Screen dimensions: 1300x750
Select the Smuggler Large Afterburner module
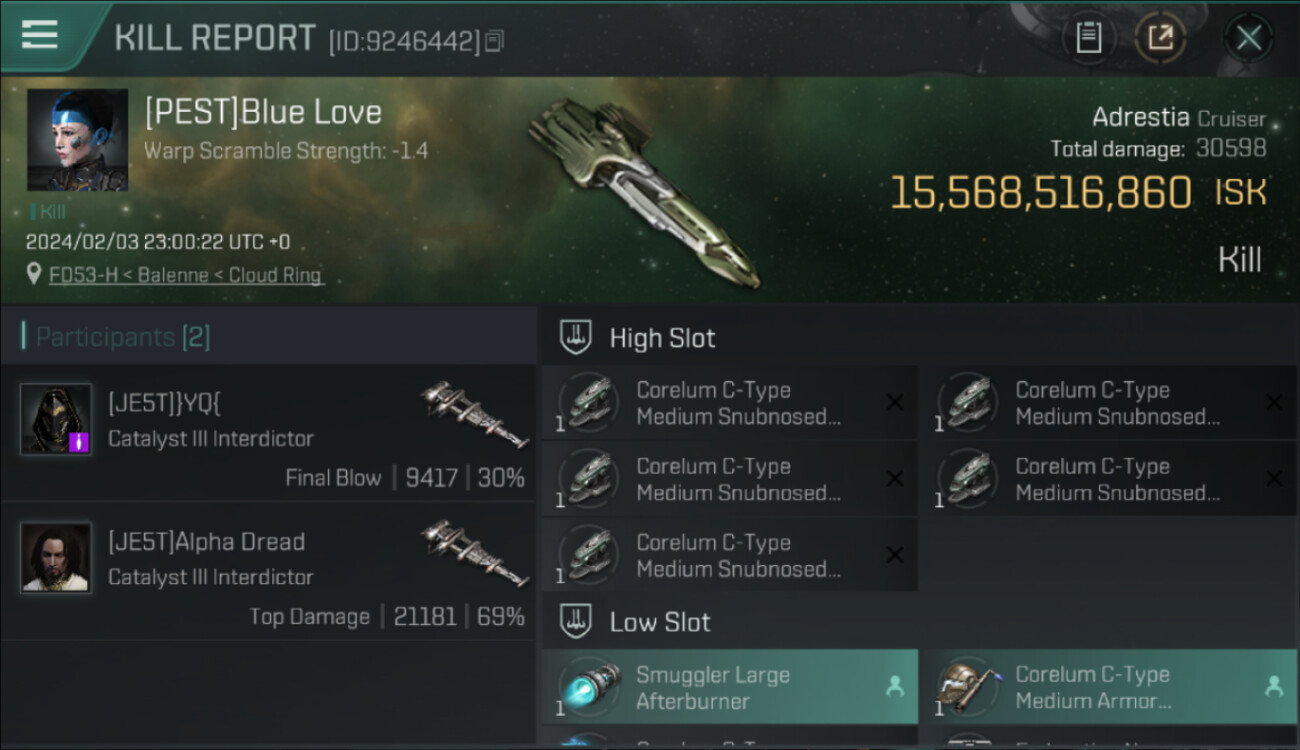[730, 687]
